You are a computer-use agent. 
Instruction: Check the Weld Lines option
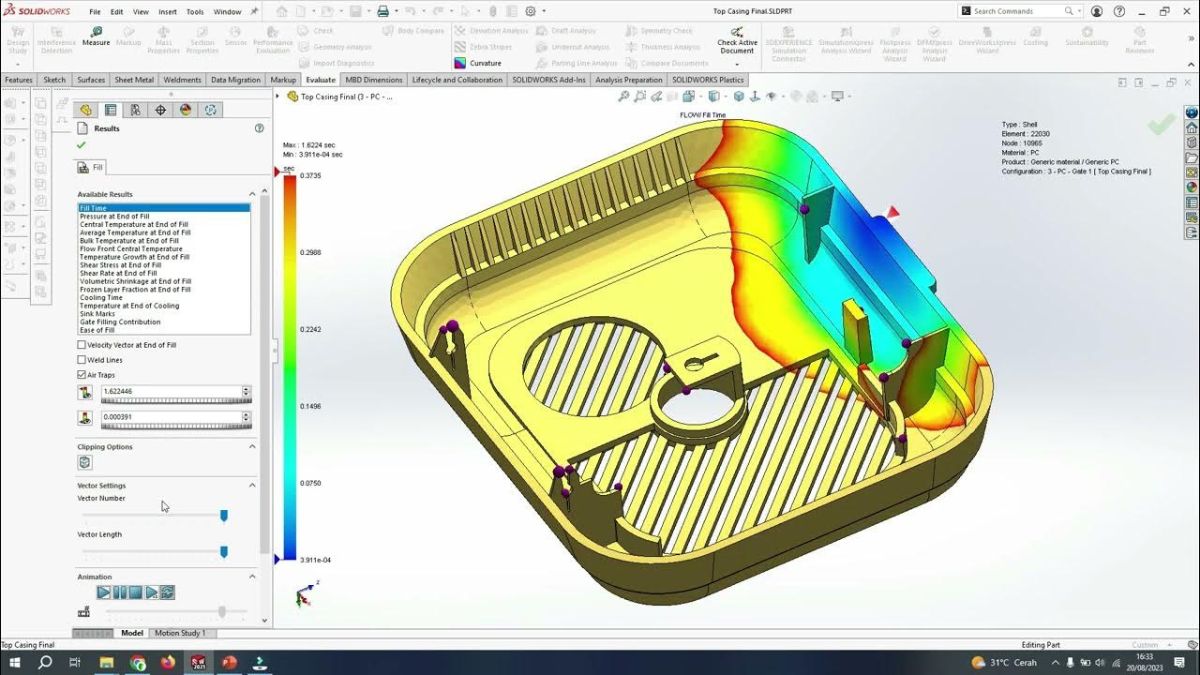[x=81, y=359]
